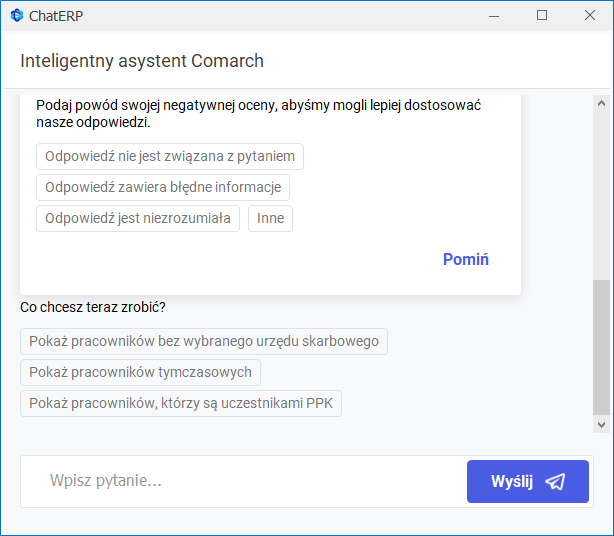The width and height of the screenshot is (614, 536).
Task: Click the scrollbar down arrow
Action: (601, 424)
